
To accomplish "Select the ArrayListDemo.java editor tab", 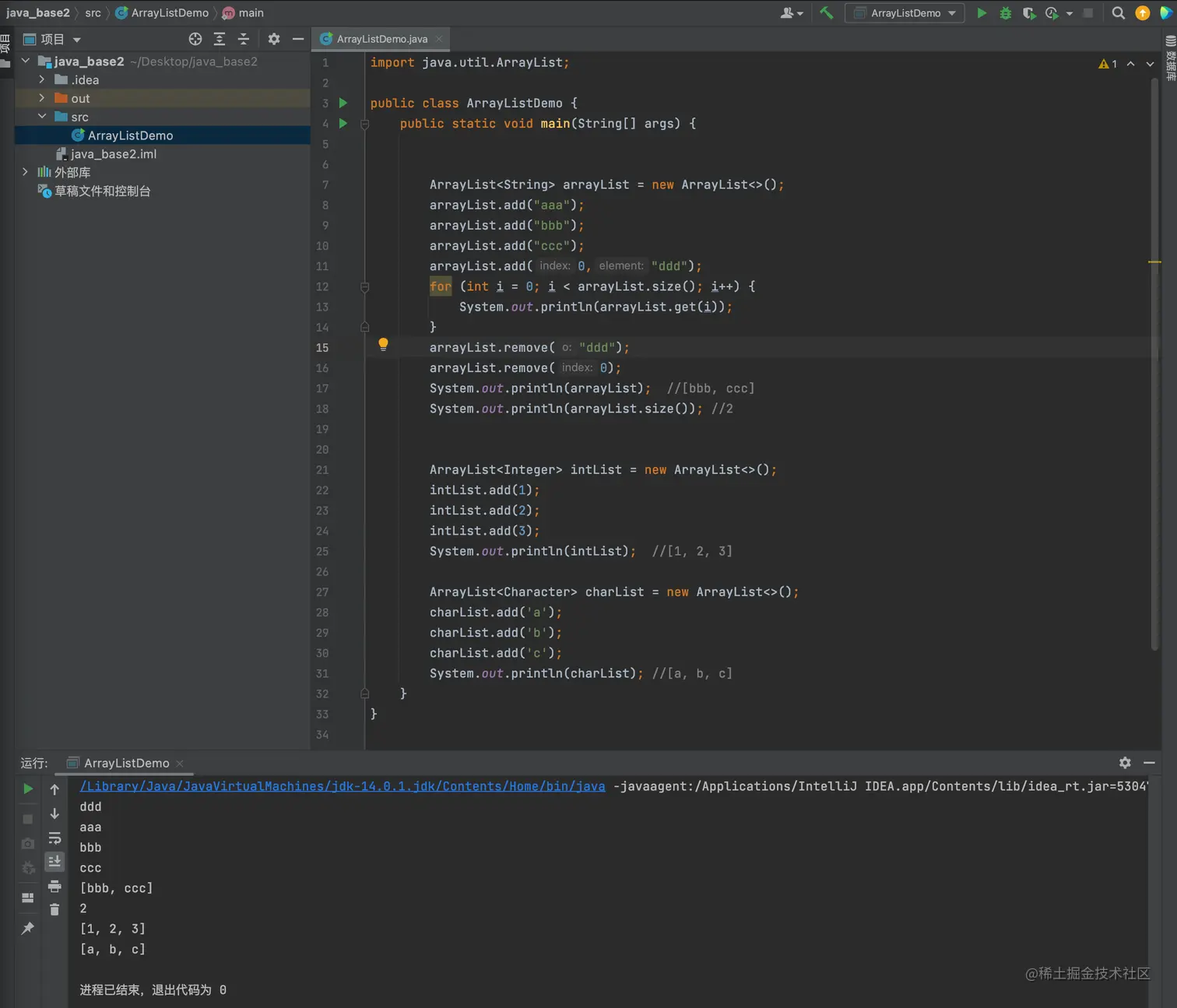I will tap(381, 39).
